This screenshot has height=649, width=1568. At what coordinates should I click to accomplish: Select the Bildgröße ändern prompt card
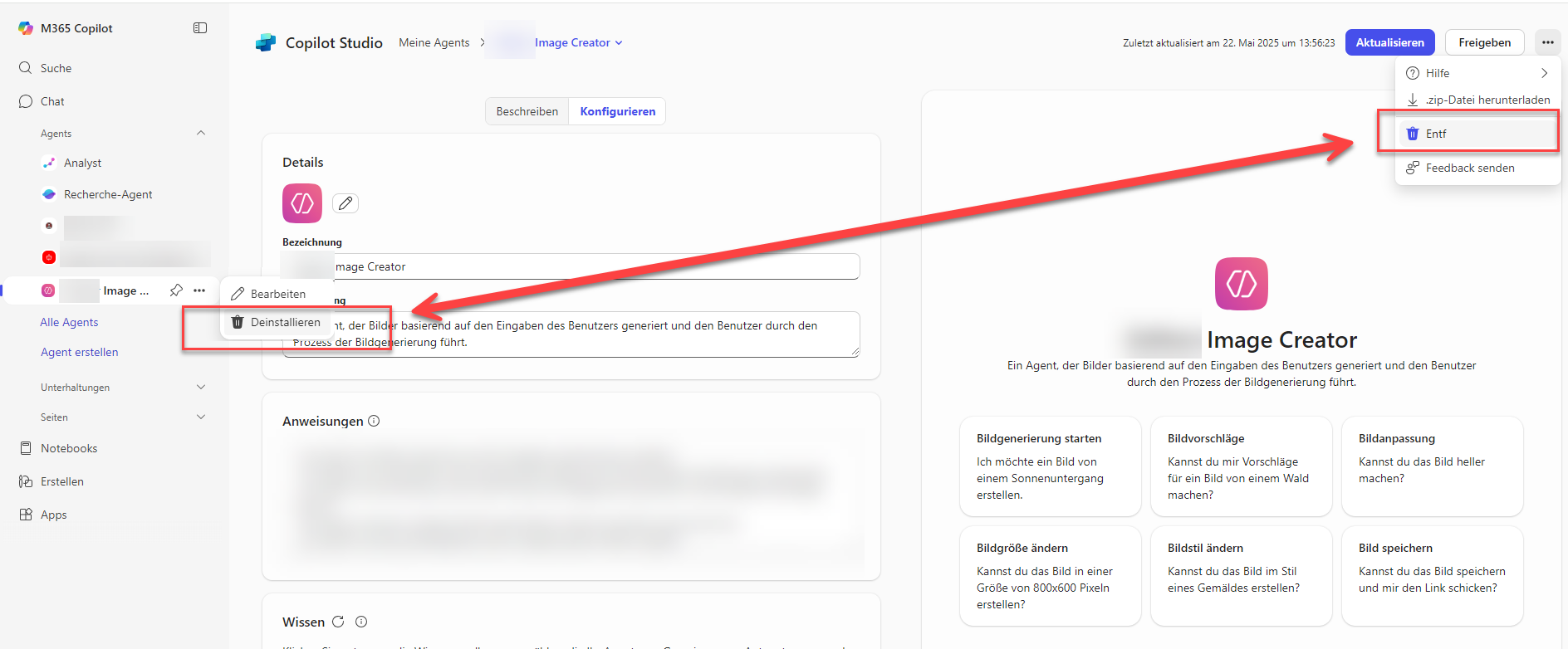click(1051, 576)
